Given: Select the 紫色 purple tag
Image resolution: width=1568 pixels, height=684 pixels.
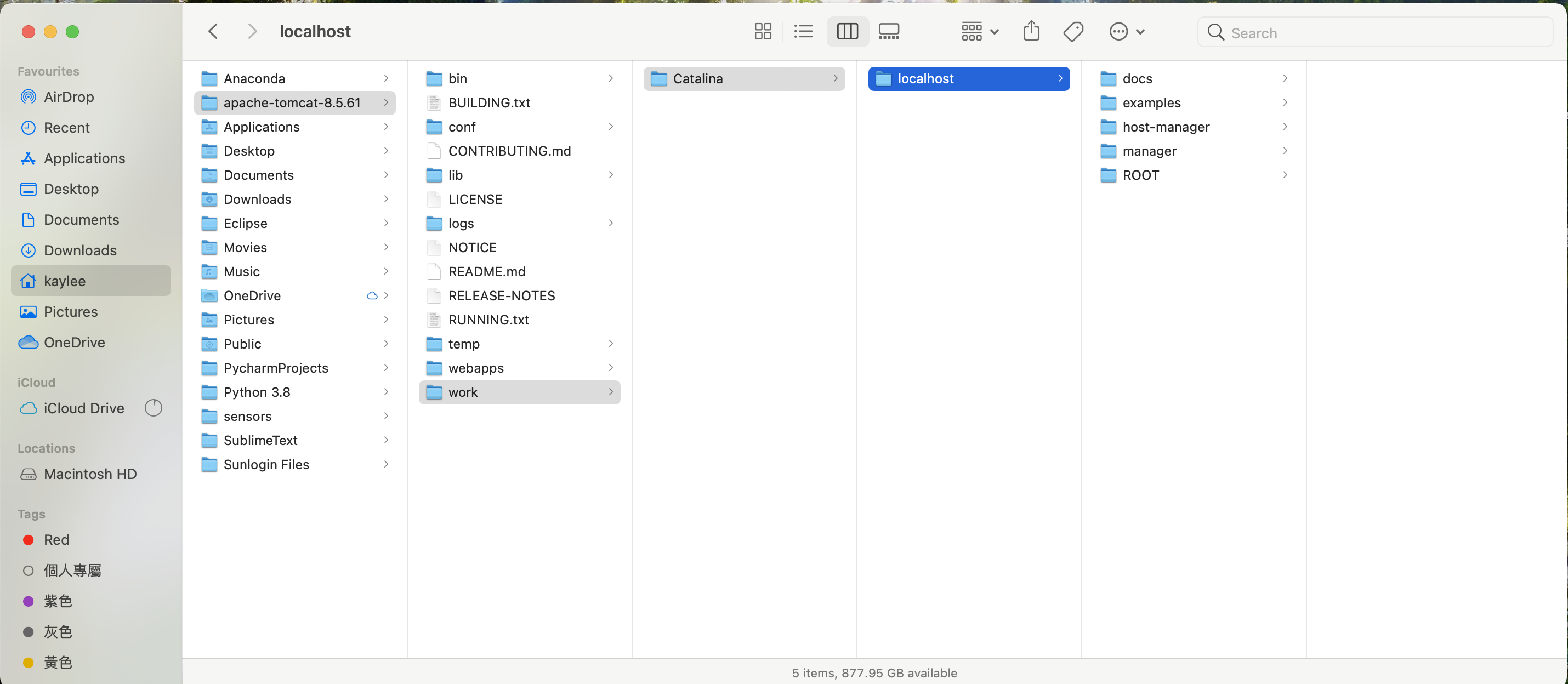Looking at the screenshot, I should [x=57, y=601].
